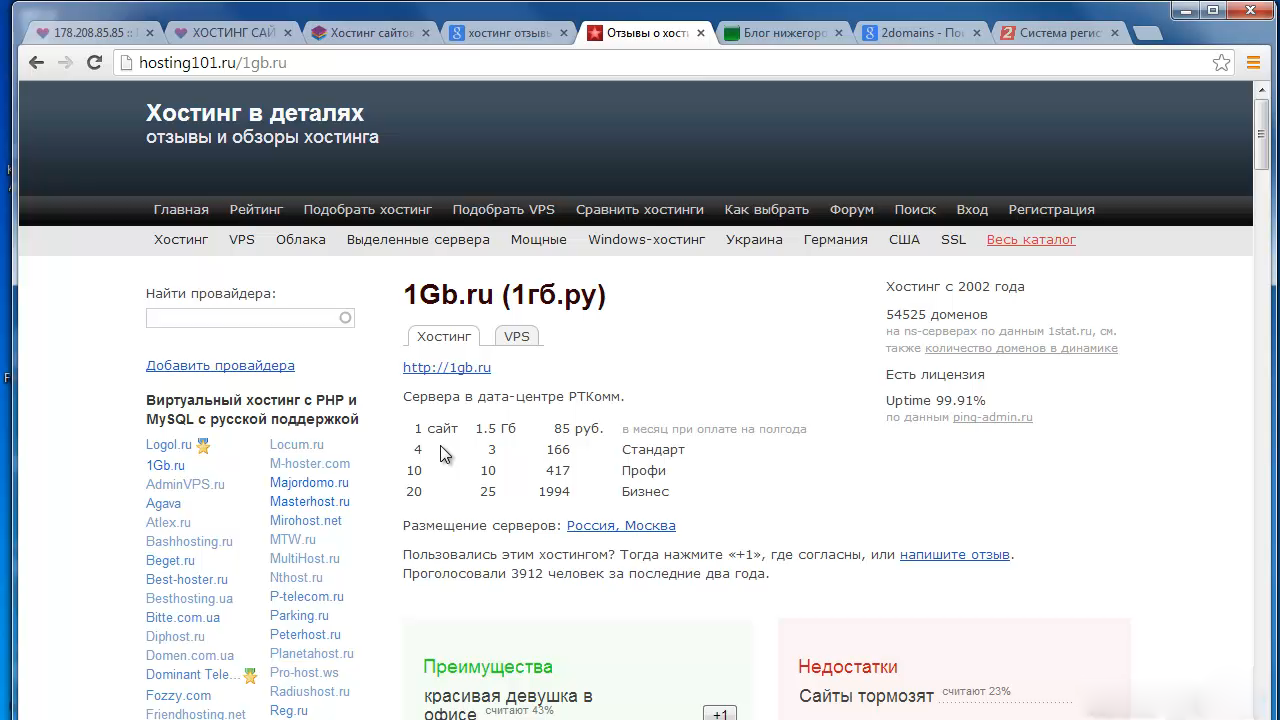This screenshot has height=720, width=1280.
Task: Click the browser Back arrow
Action: 37,62
